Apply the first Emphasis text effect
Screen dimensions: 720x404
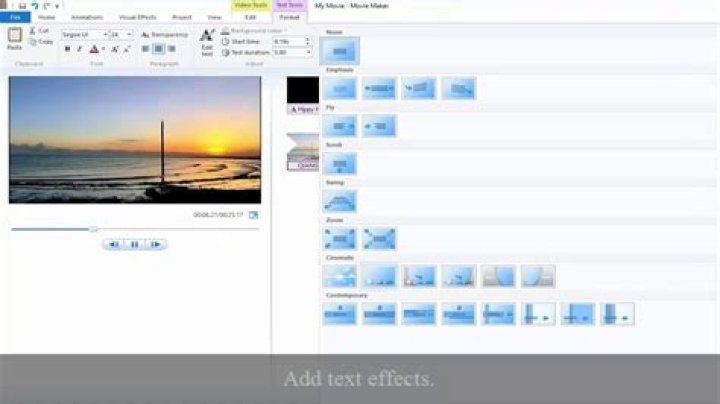(340, 89)
